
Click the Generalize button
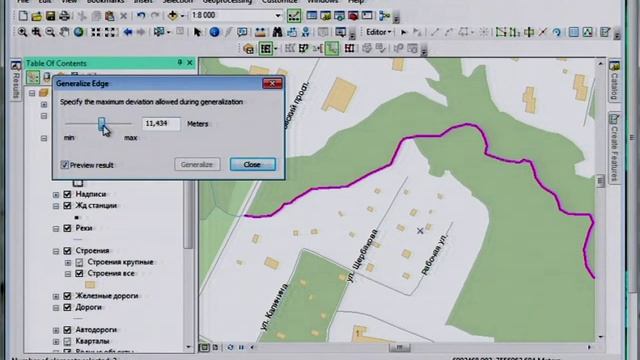197,164
